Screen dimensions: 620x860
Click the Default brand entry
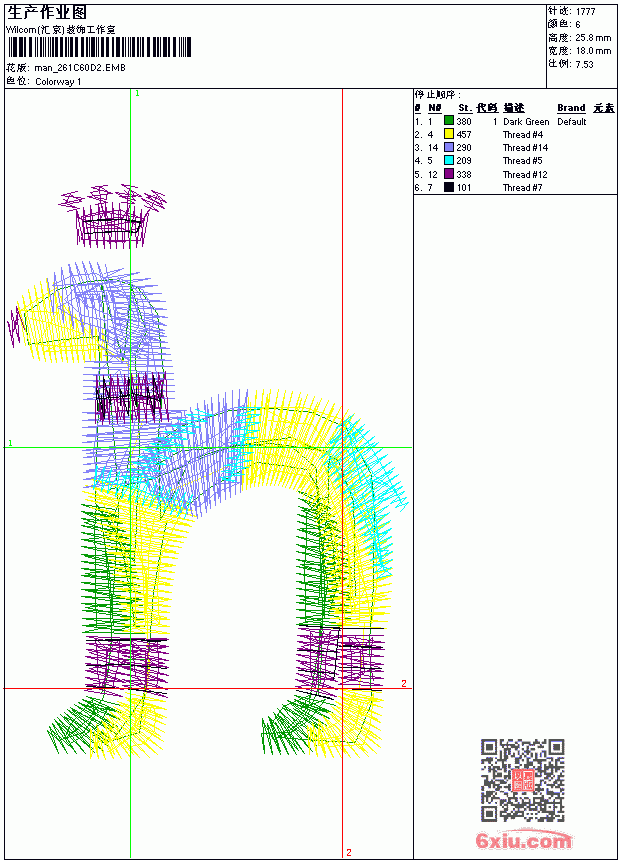tap(572, 122)
